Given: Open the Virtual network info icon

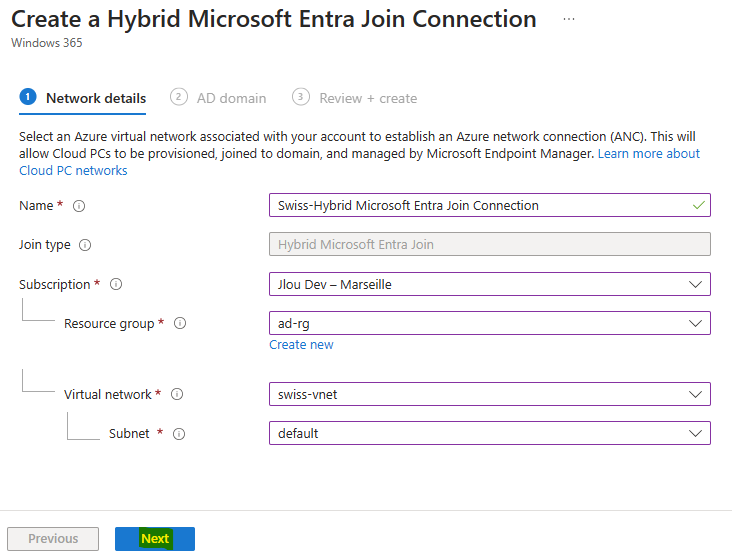Looking at the screenshot, I should click(x=177, y=394).
